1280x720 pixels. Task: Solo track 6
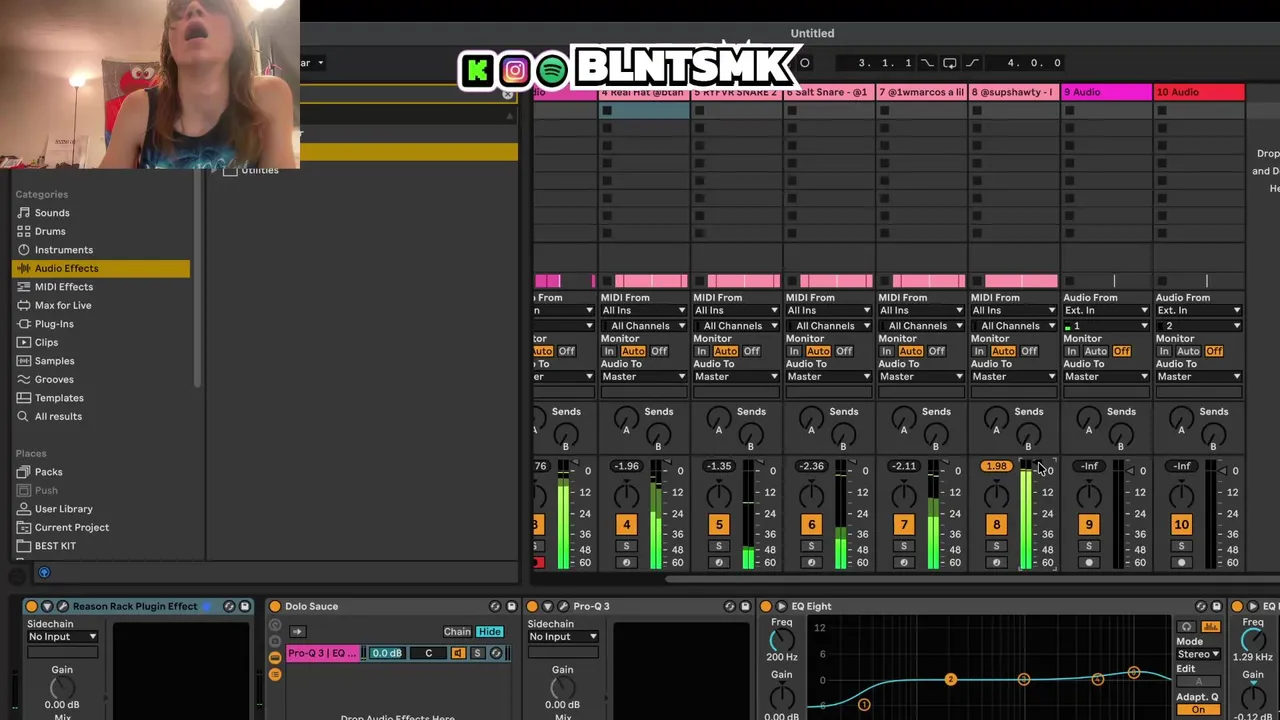pos(811,546)
